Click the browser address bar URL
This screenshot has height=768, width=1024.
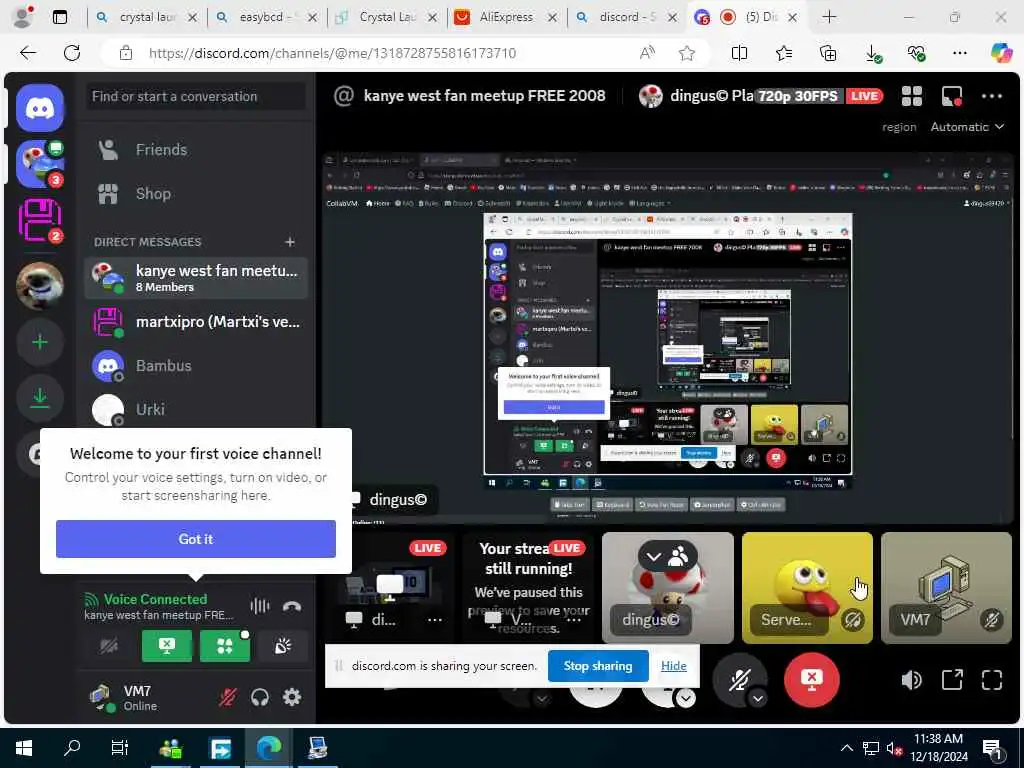pyautogui.click(x=332, y=53)
